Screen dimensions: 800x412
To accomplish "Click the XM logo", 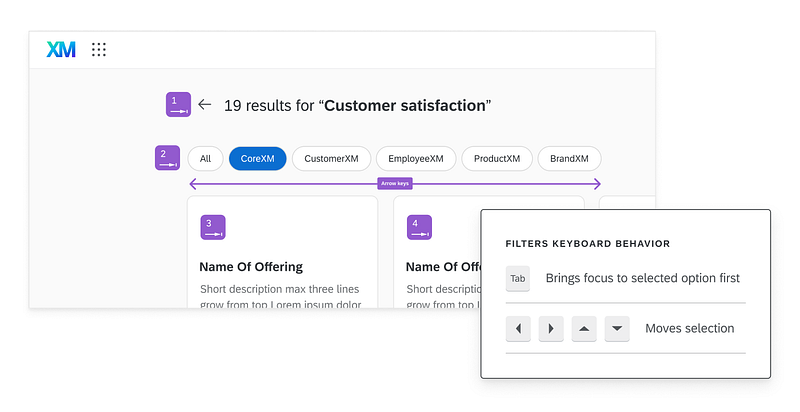I will coord(61,50).
